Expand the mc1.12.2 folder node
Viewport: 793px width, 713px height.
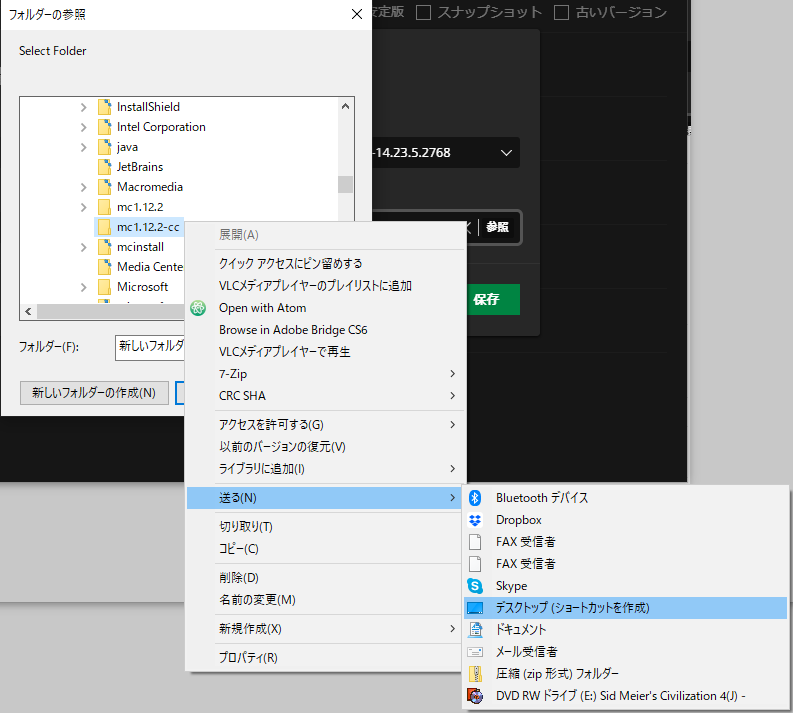click(83, 207)
